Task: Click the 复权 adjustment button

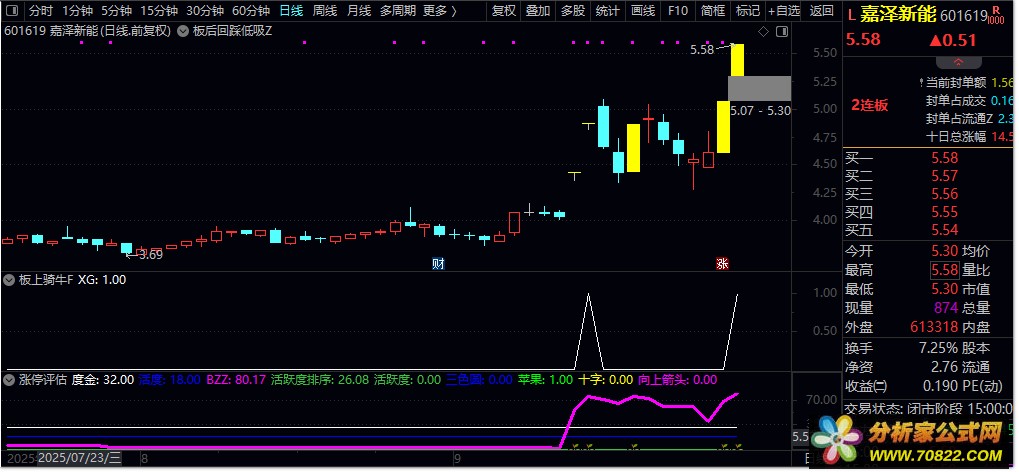Action: (504, 11)
